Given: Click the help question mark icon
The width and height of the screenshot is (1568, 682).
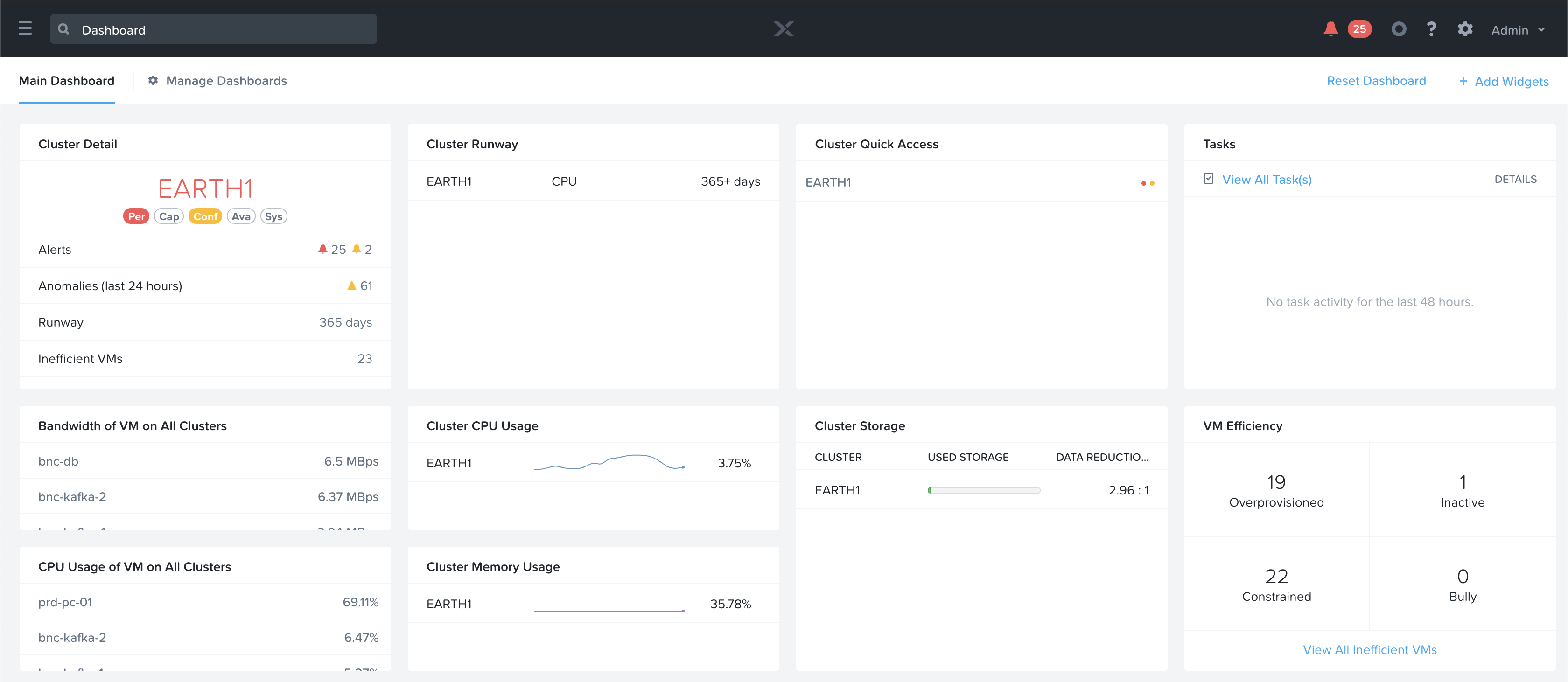Looking at the screenshot, I should tap(1430, 30).
